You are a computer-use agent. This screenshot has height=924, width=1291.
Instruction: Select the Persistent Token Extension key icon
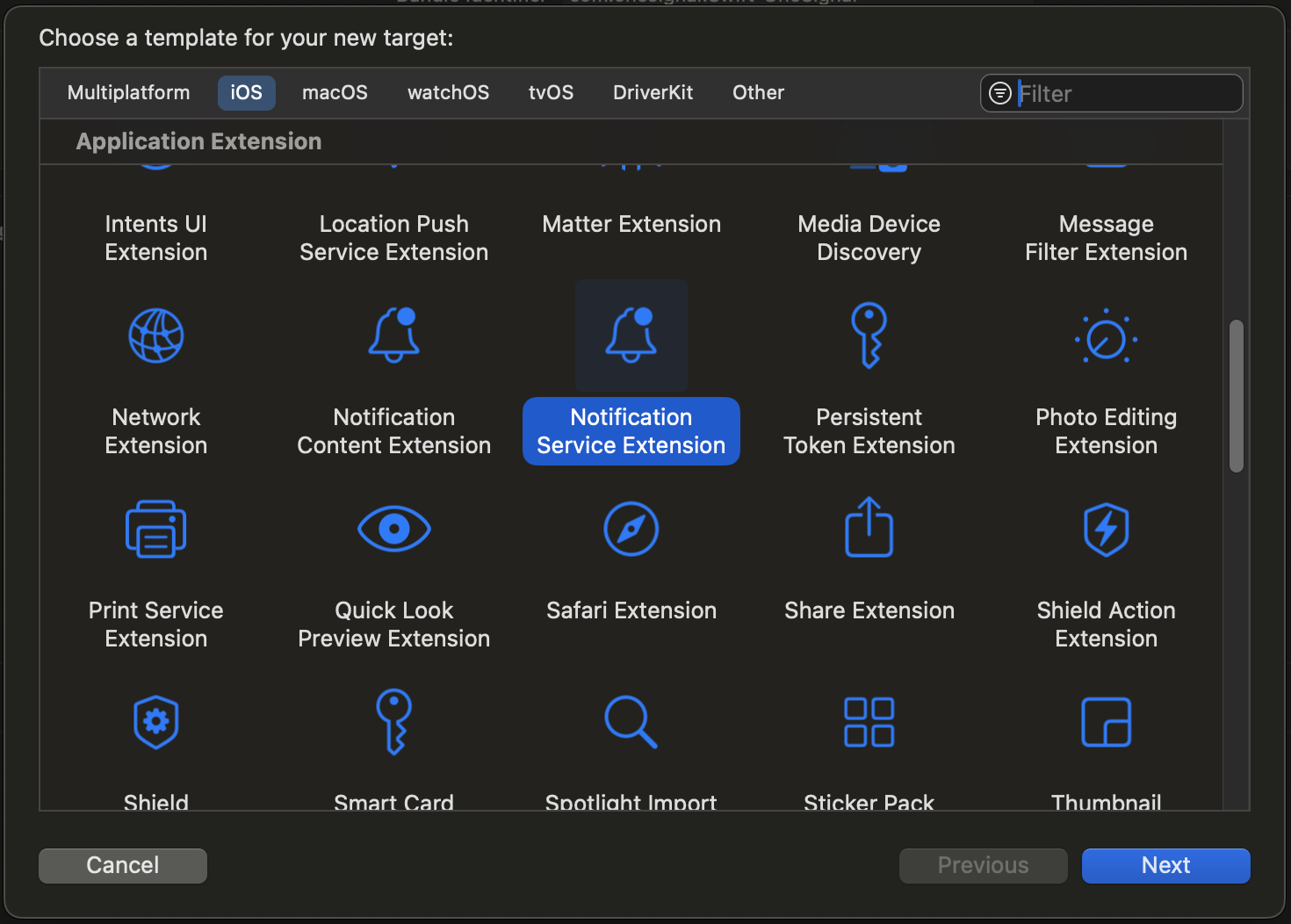pos(869,336)
